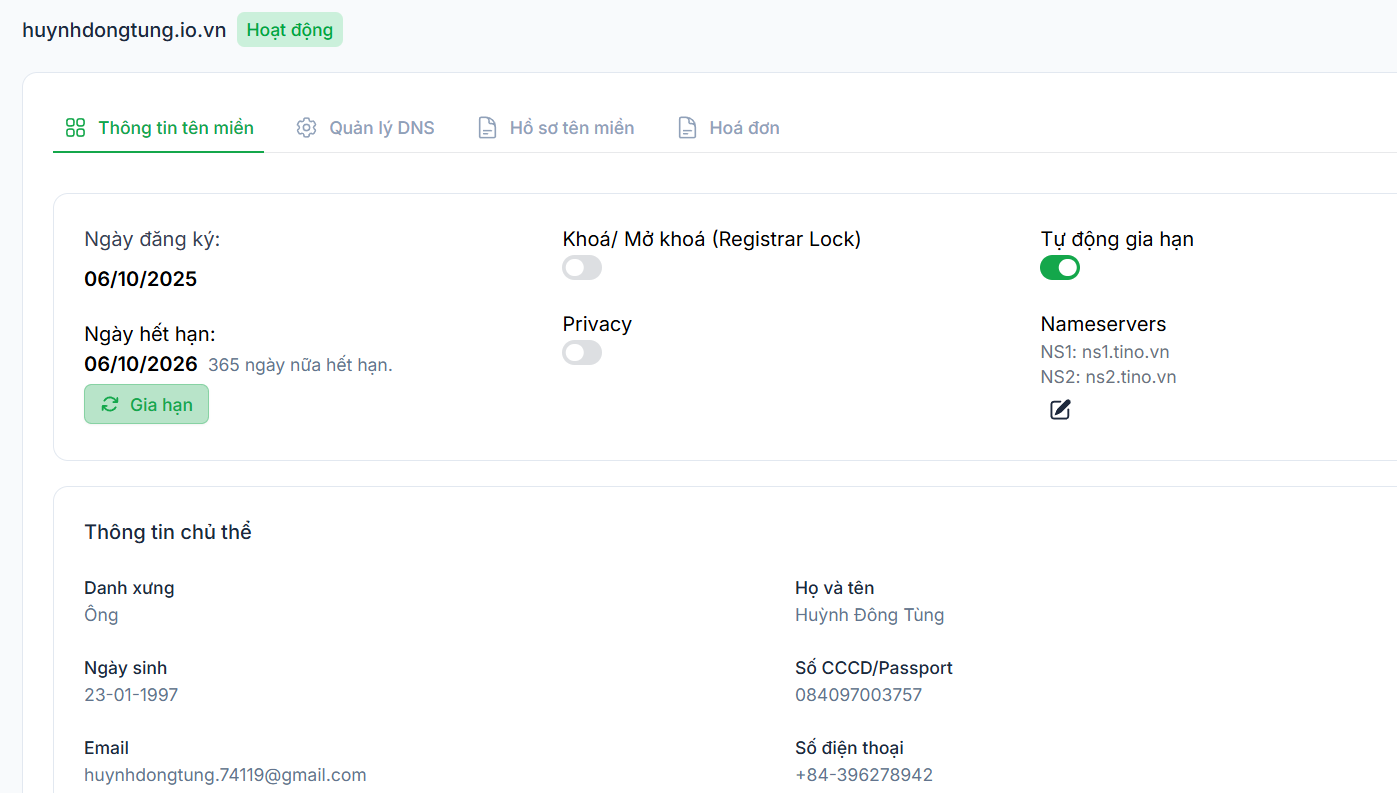
Task: Go to the Hoá đơn tab
Action: pos(744,128)
